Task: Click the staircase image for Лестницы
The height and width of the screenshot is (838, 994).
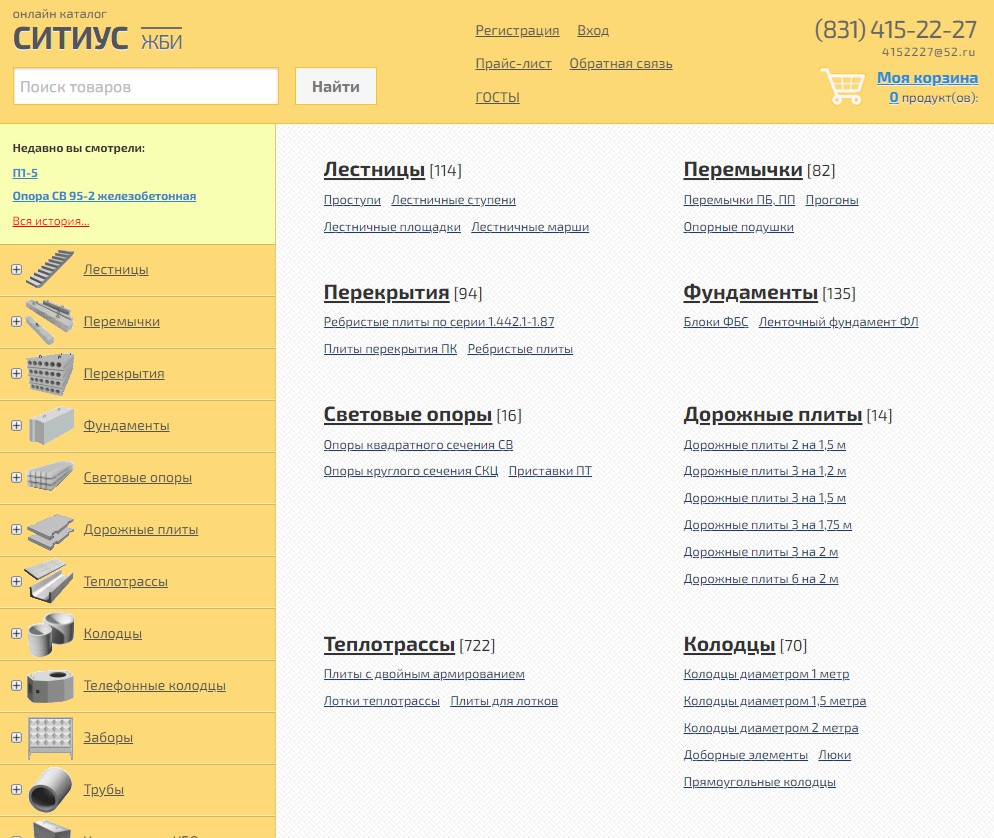Action: point(50,269)
